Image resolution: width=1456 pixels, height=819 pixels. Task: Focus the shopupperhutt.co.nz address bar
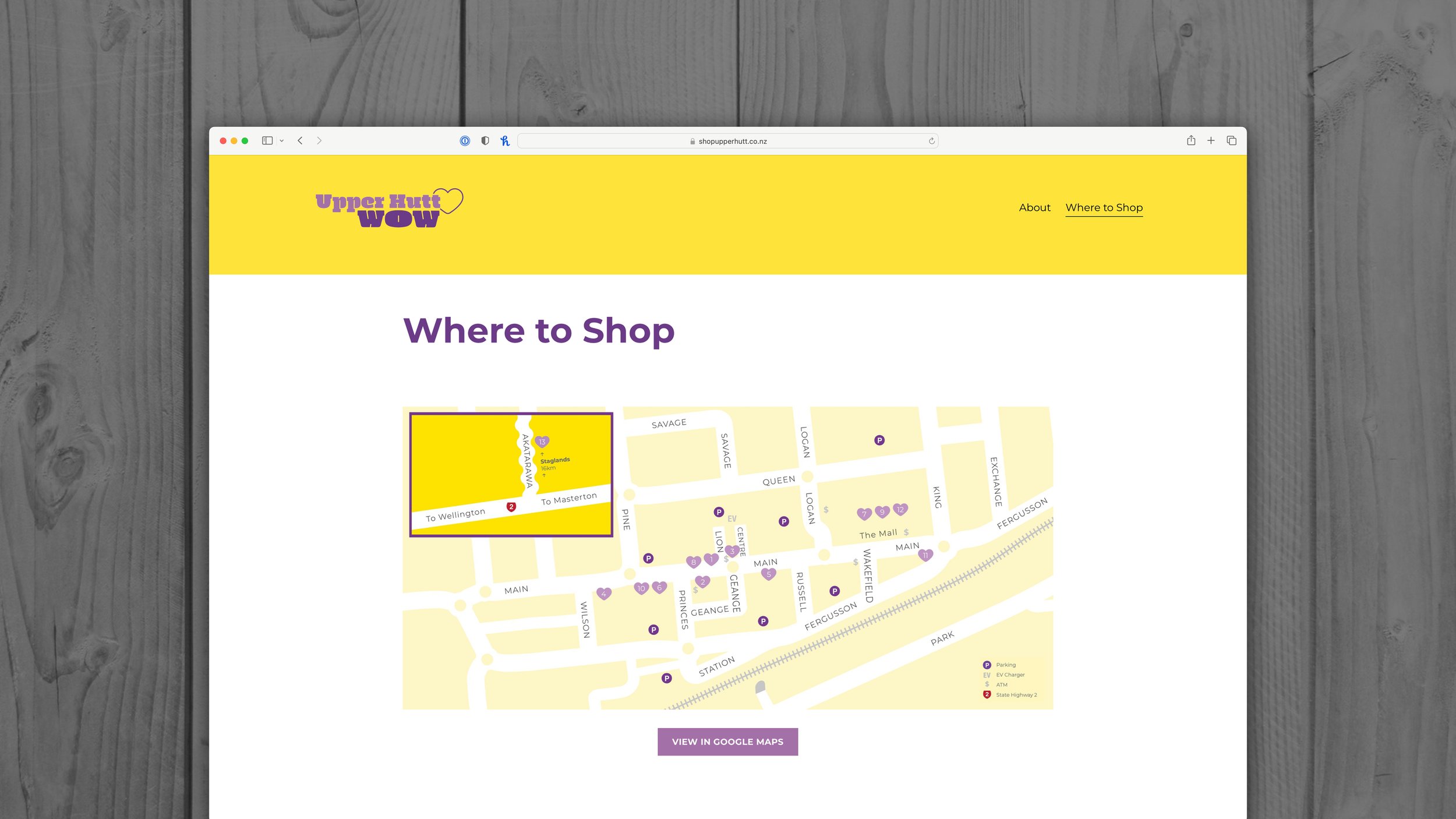(727, 141)
